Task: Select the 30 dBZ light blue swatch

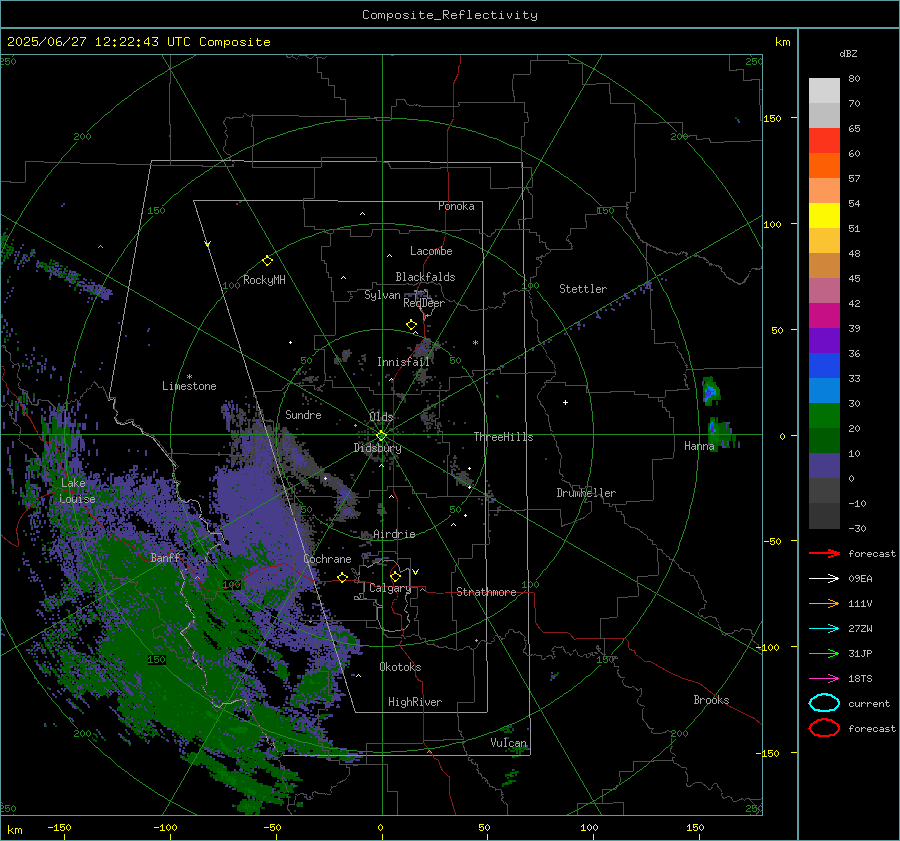Action: 824,390
